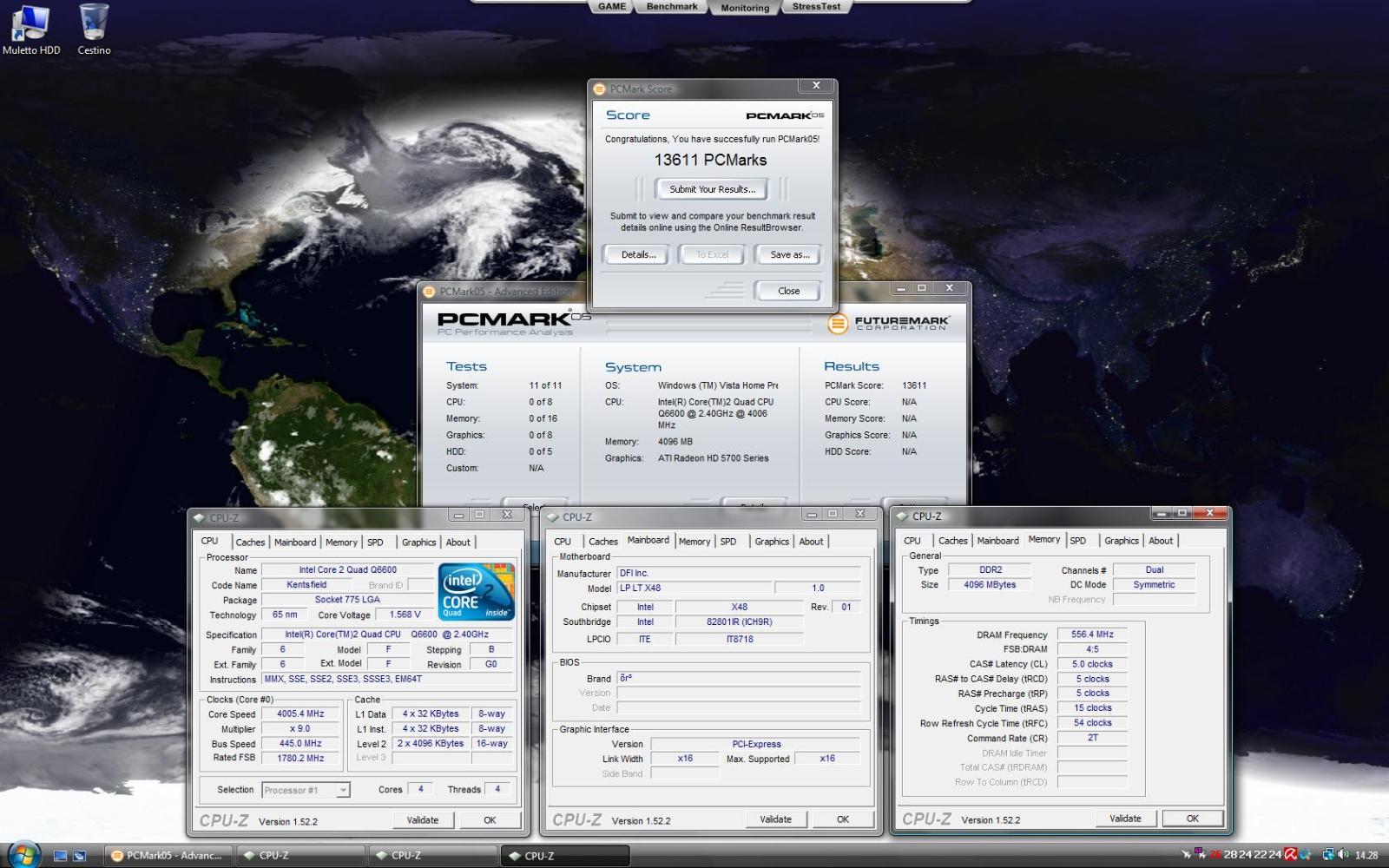Click the 13611 PCMarks score text

coord(710,160)
